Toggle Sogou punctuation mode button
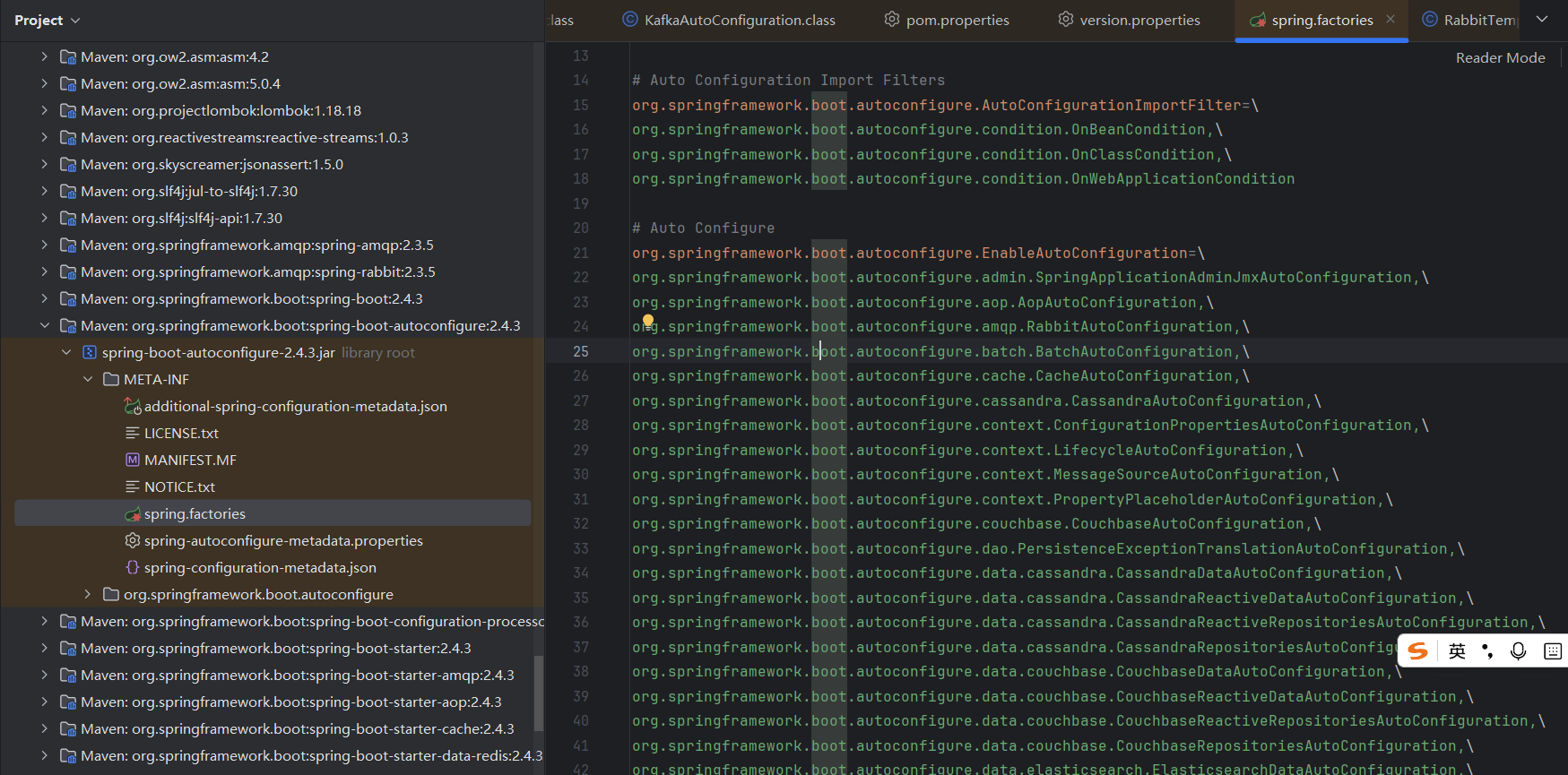Image resolution: width=1568 pixels, height=775 pixels. 1487,651
